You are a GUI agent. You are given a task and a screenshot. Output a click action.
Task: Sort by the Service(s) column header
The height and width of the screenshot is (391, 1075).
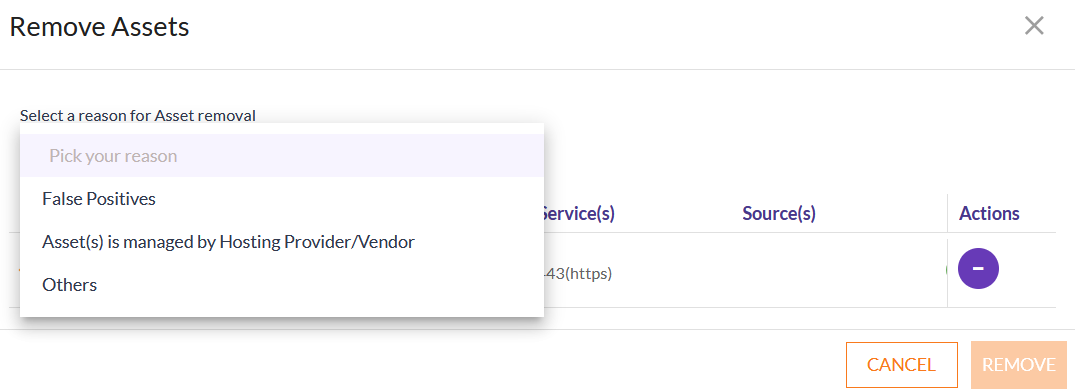click(579, 213)
